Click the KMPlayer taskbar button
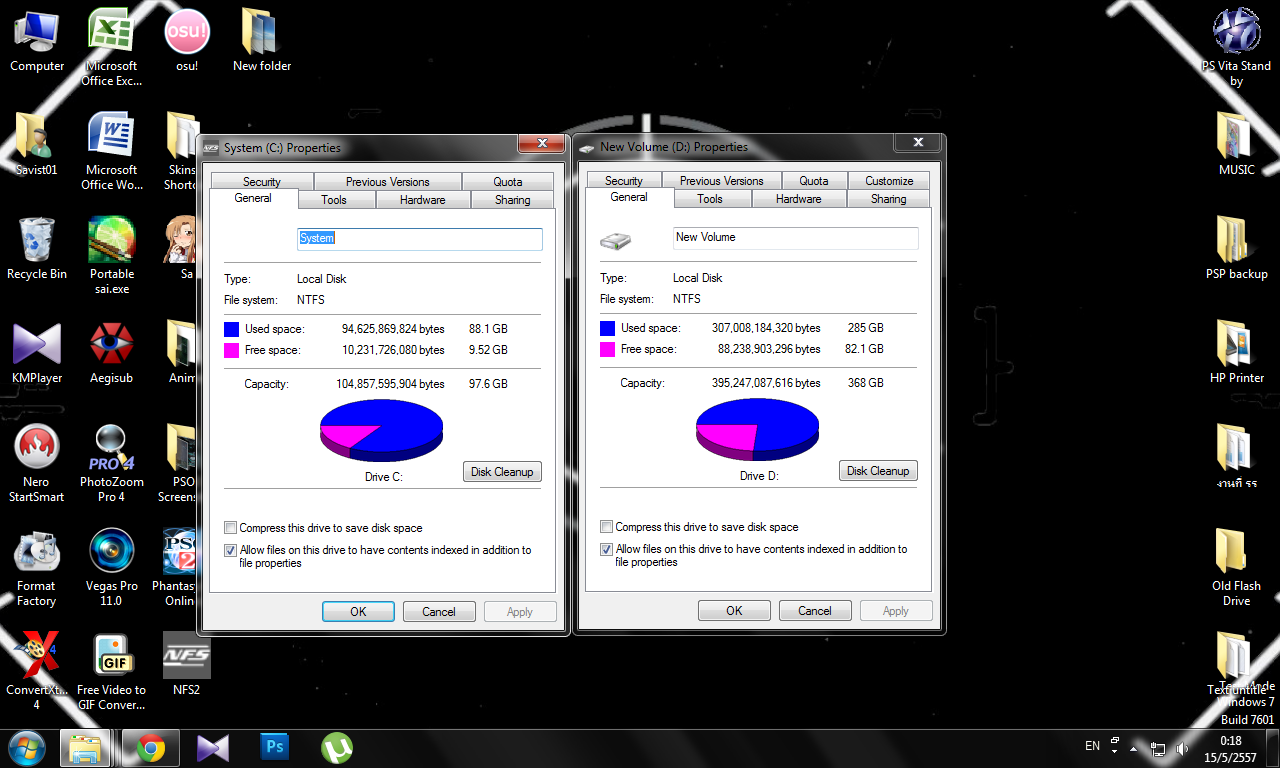Viewport: 1280px width, 768px height. [213, 748]
